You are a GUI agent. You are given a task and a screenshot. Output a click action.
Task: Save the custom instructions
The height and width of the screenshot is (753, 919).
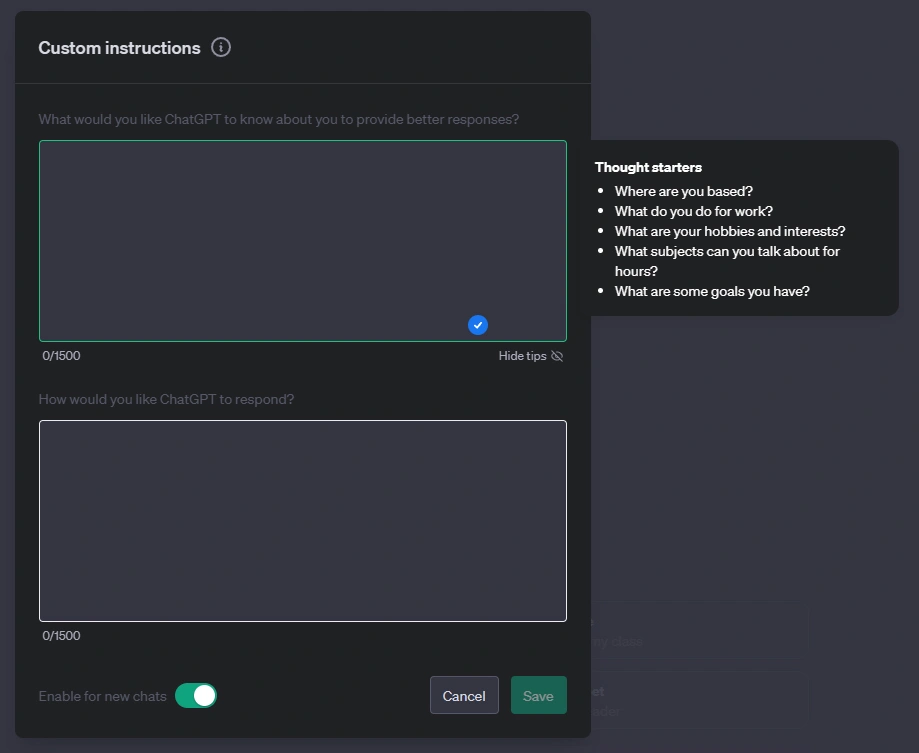coord(538,696)
